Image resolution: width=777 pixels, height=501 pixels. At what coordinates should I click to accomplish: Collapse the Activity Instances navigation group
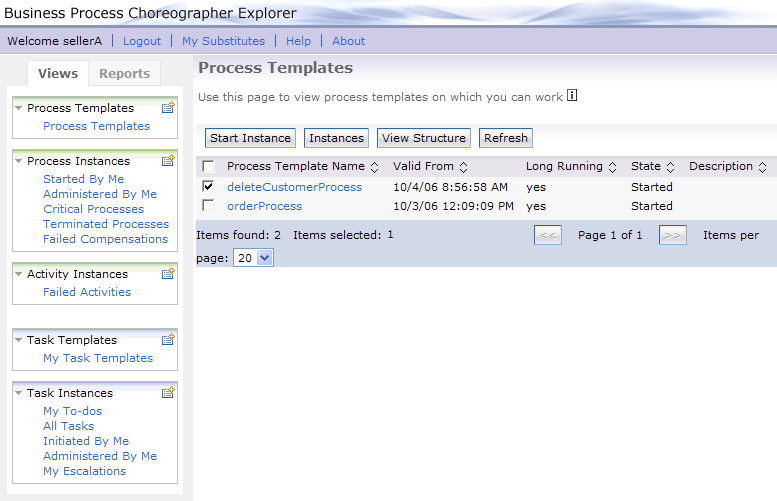click(18, 274)
